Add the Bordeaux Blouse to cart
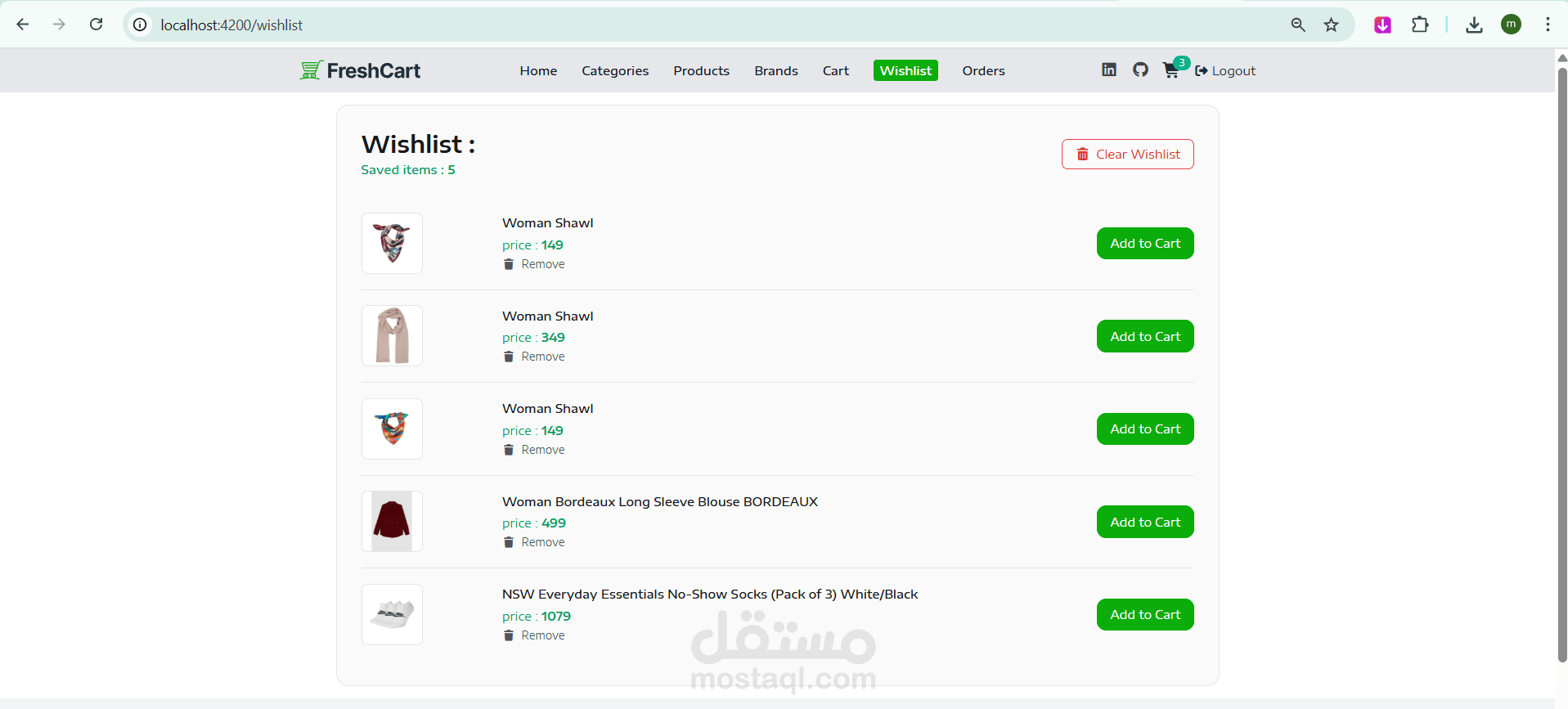The image size is (1568, 709). tap(1145, 522)
